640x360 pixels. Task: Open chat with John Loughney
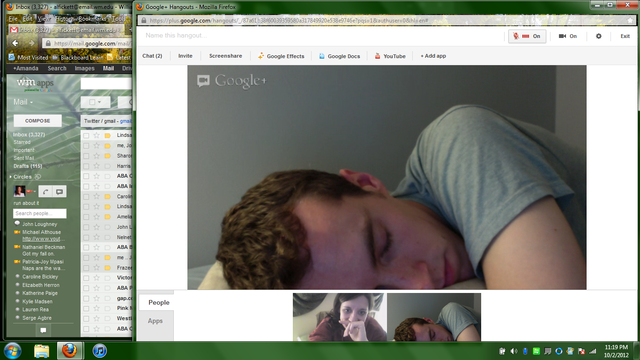click(40, 224)
